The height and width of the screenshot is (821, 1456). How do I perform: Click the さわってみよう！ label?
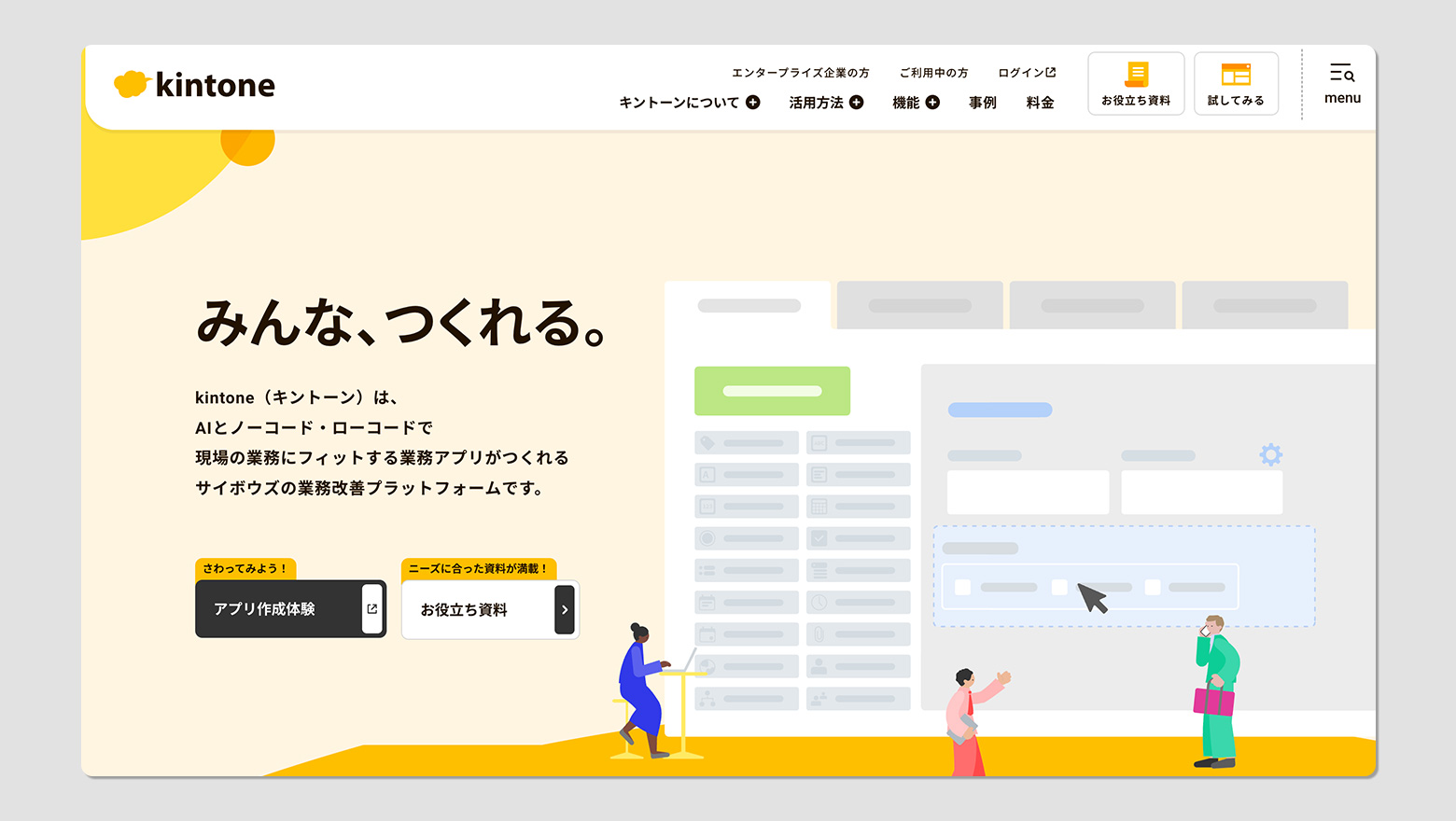[245, 569]
